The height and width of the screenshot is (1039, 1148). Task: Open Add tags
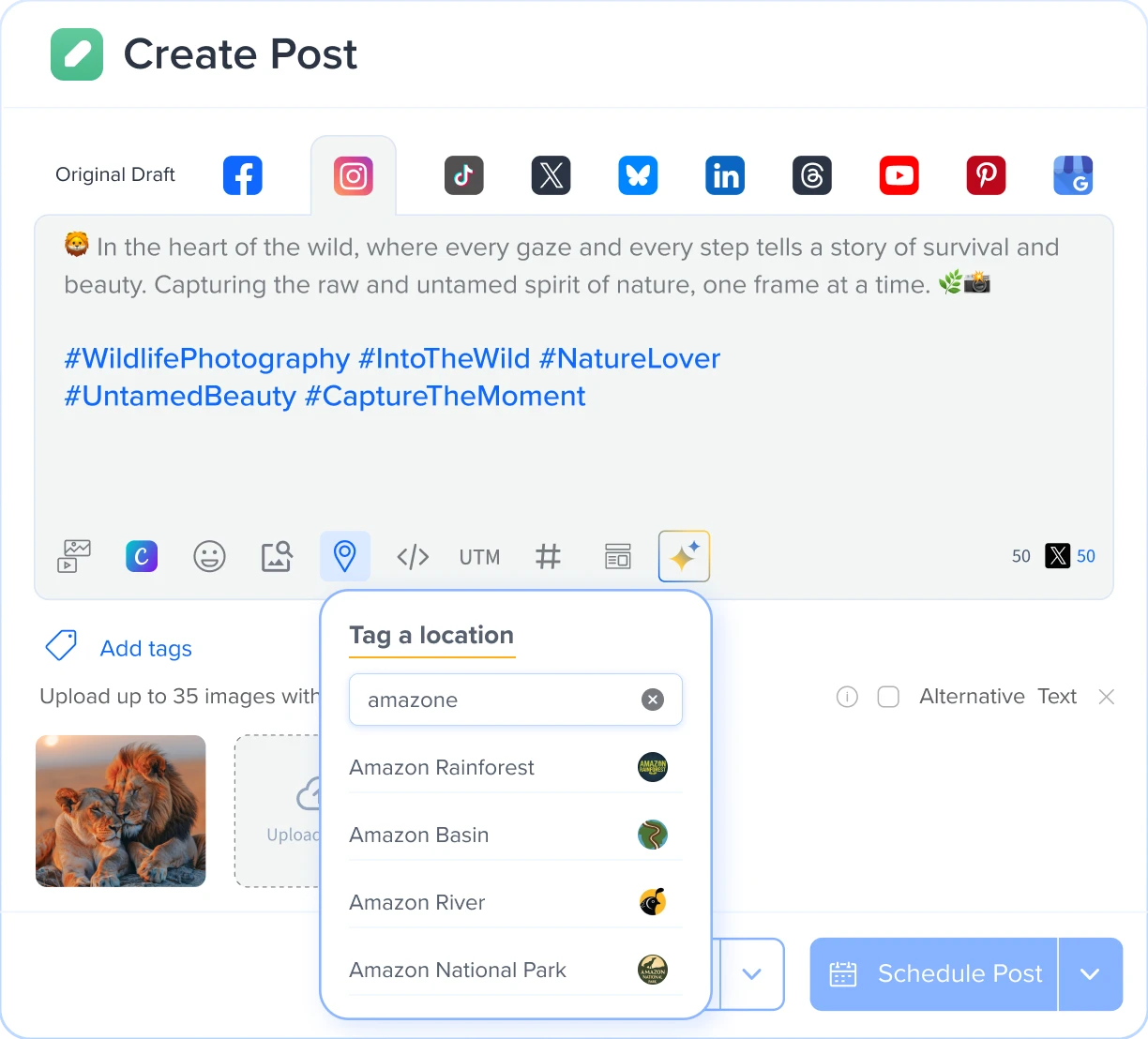tap(145, 647)
